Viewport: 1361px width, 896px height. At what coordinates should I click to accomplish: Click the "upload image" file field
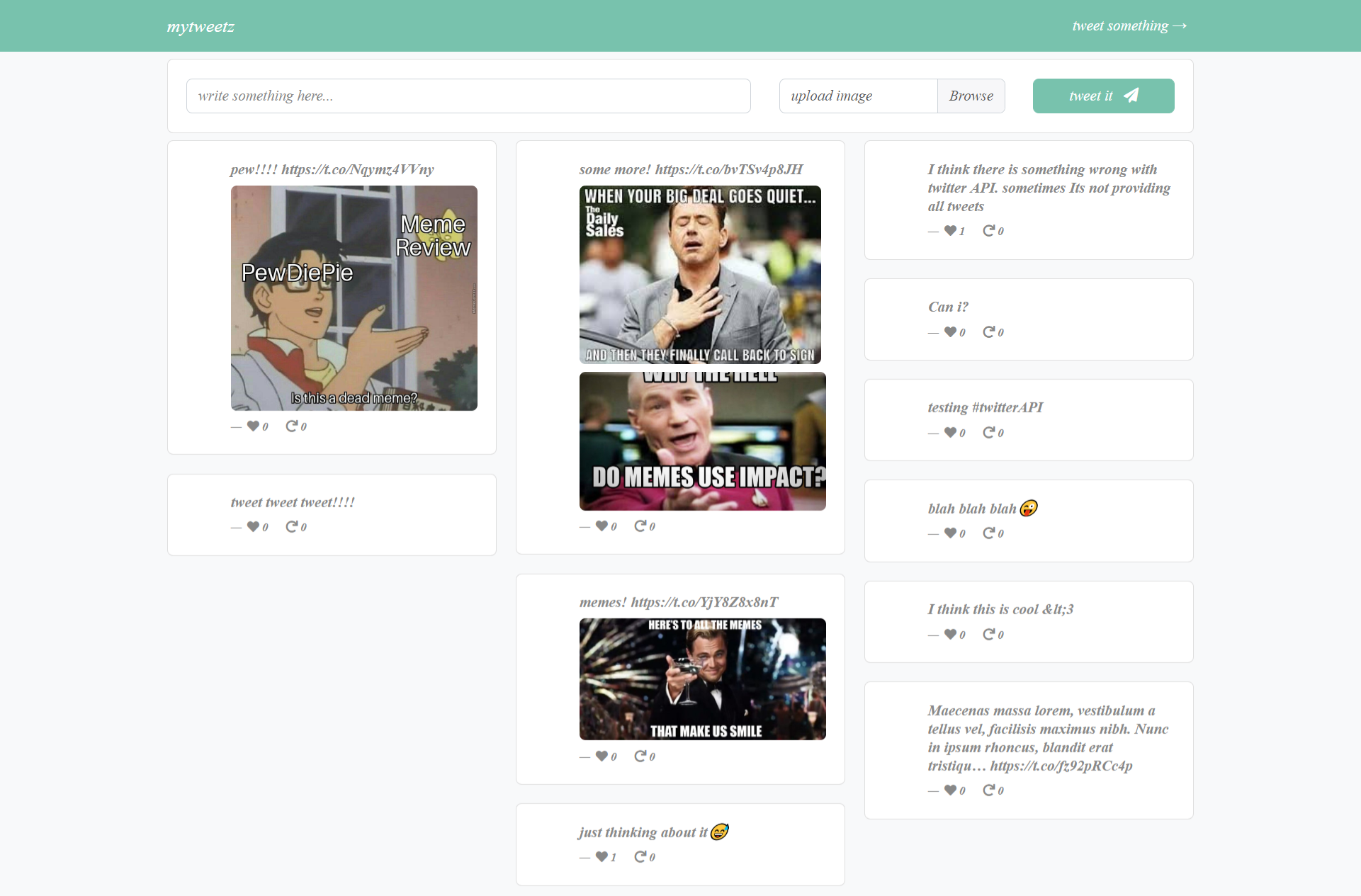pyautogui.click(x=858, y=96)
